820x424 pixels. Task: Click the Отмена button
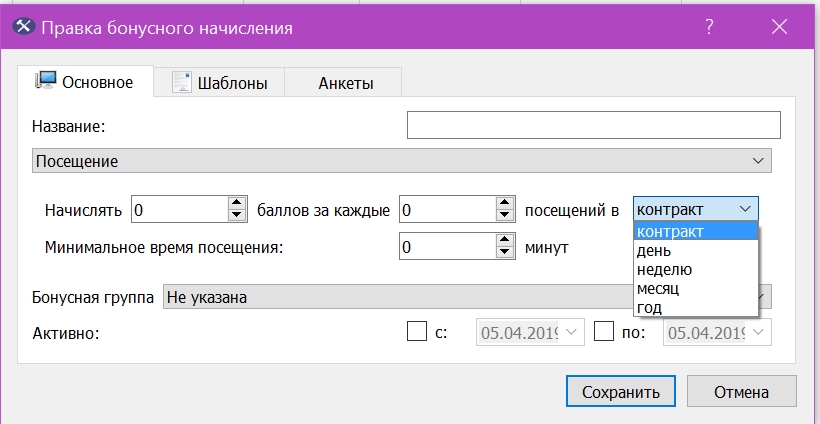(x=742, y=391)
